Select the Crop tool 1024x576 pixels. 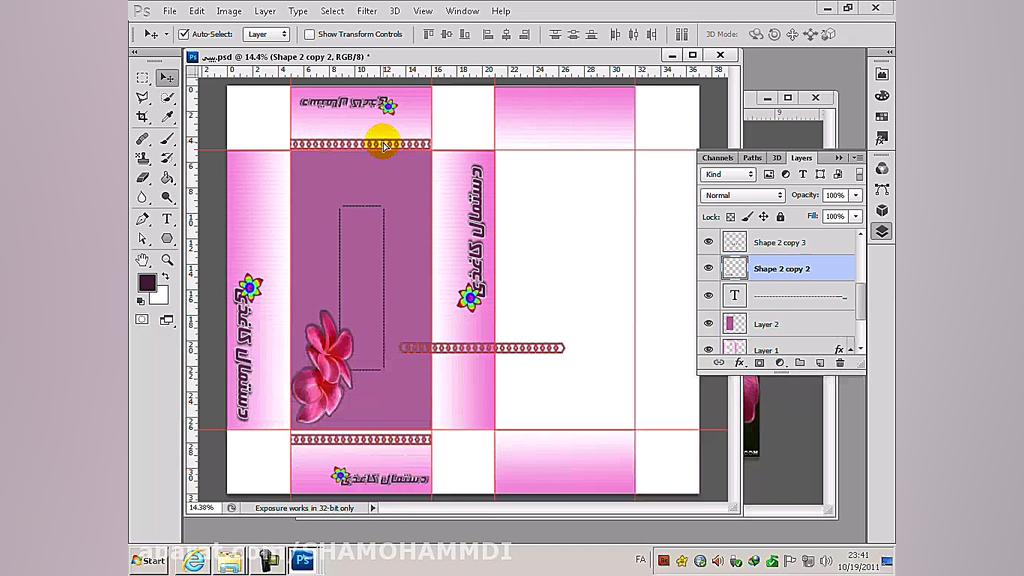tap(143, 117)
